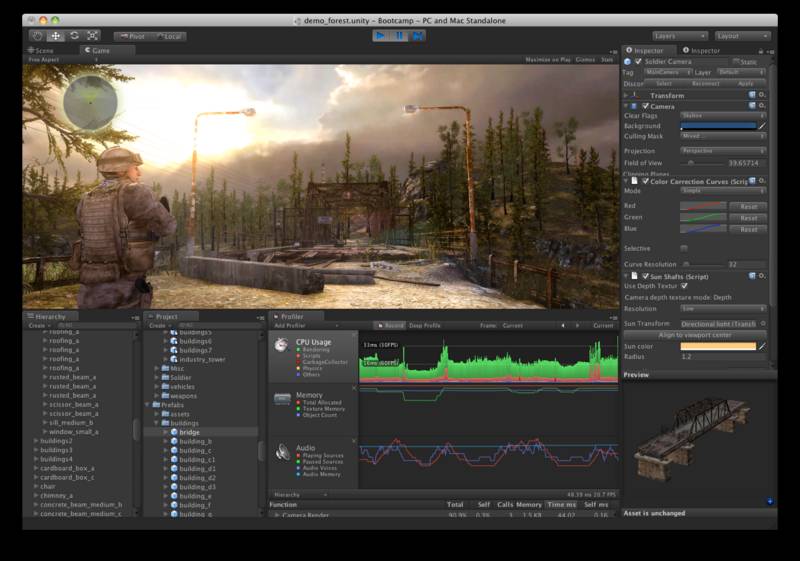Toggle the Soldier Camera active checkbox

tap(638, 61)
